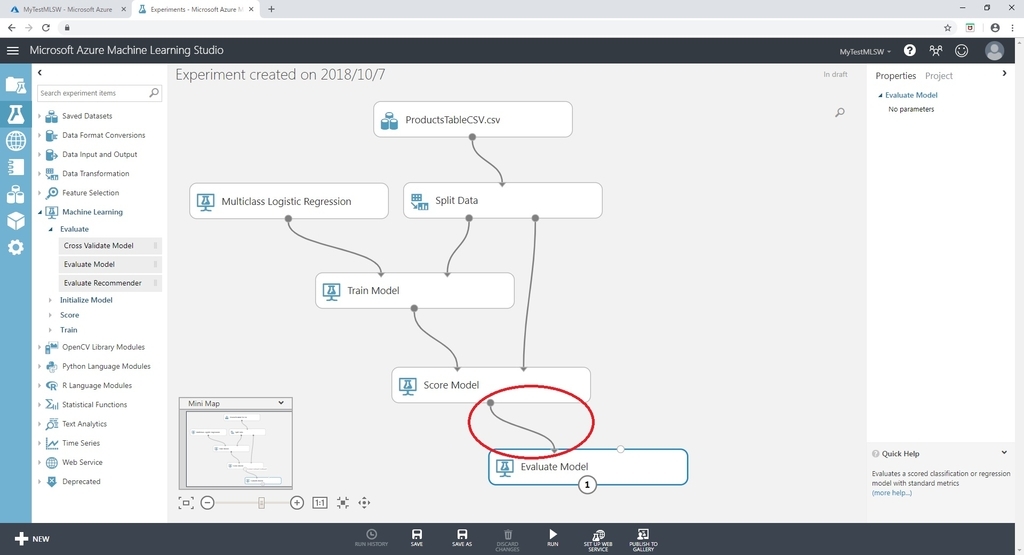
Task: Click the zoom level slider handle
Action: coord(261,503)
